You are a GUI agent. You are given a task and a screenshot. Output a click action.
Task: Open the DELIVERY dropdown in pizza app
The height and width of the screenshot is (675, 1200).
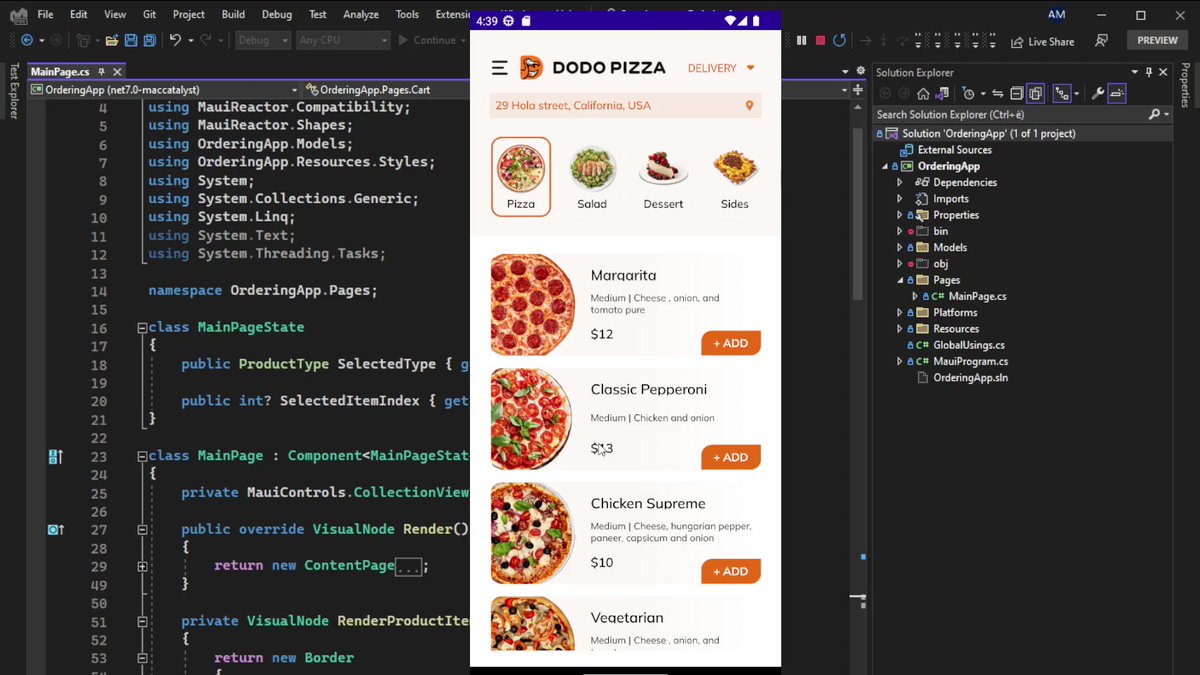pyautogui.click(x=721, y=68)
